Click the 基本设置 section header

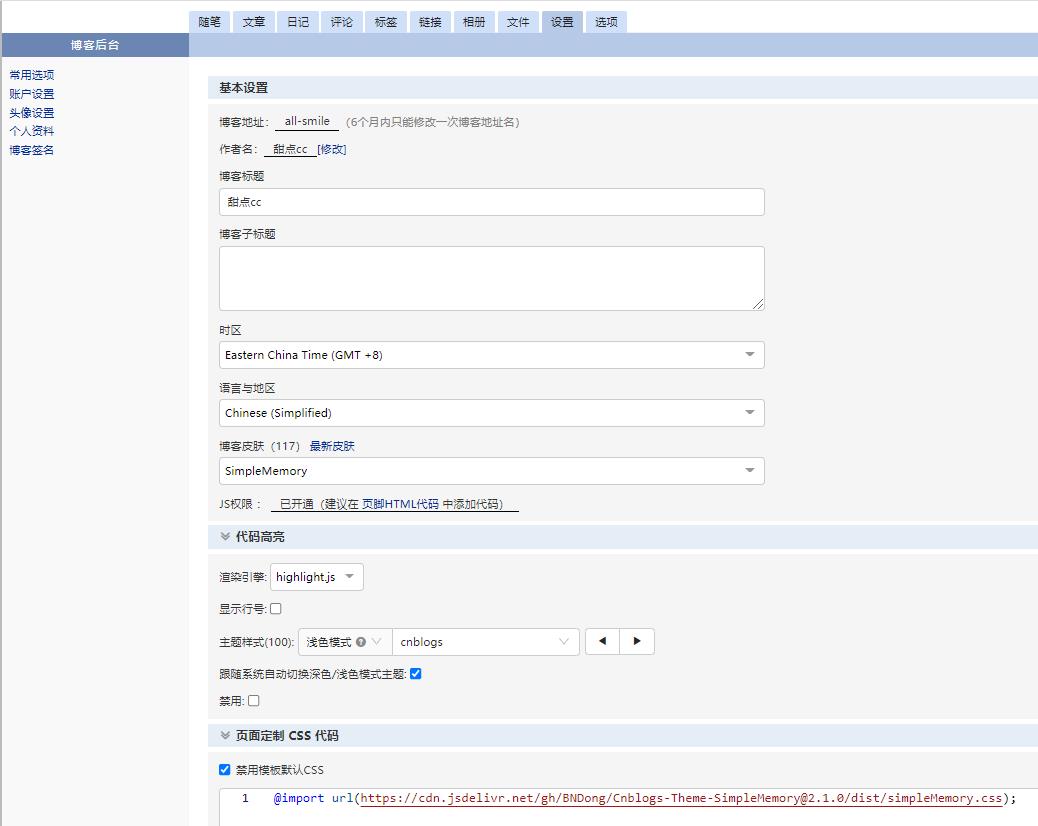622,87
